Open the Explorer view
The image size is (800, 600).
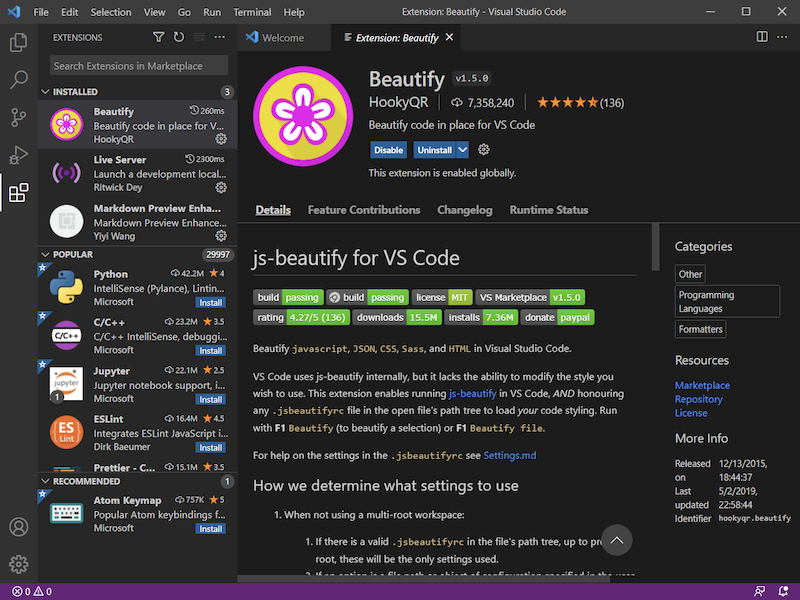click(x=17, y=41)
